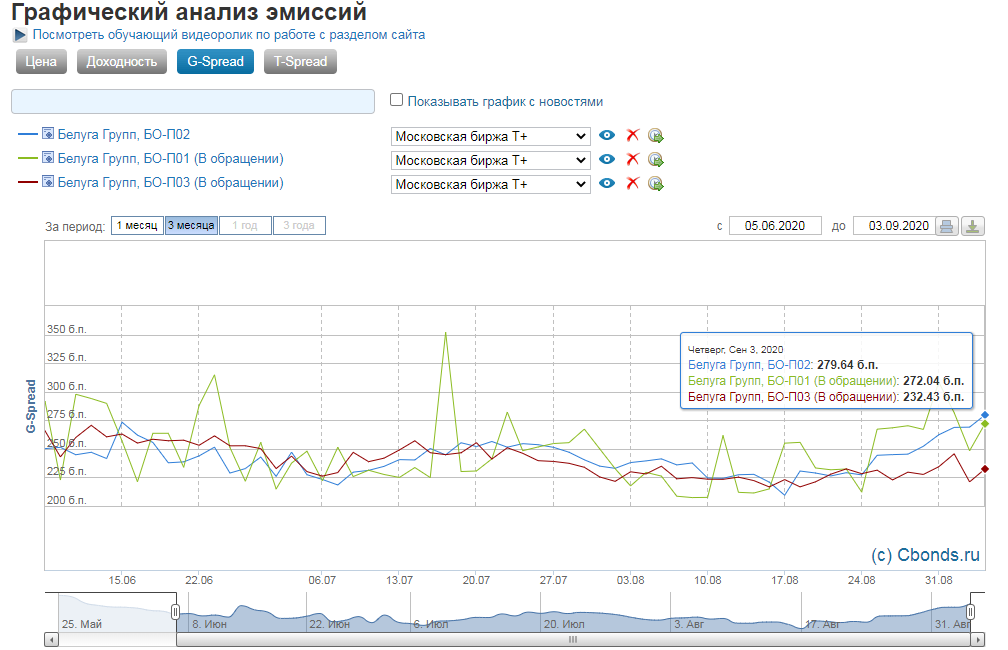The image size is (1008, 650).
Task: Toggle visibility eye for БО-П02 line
Action: coord(607,135)
